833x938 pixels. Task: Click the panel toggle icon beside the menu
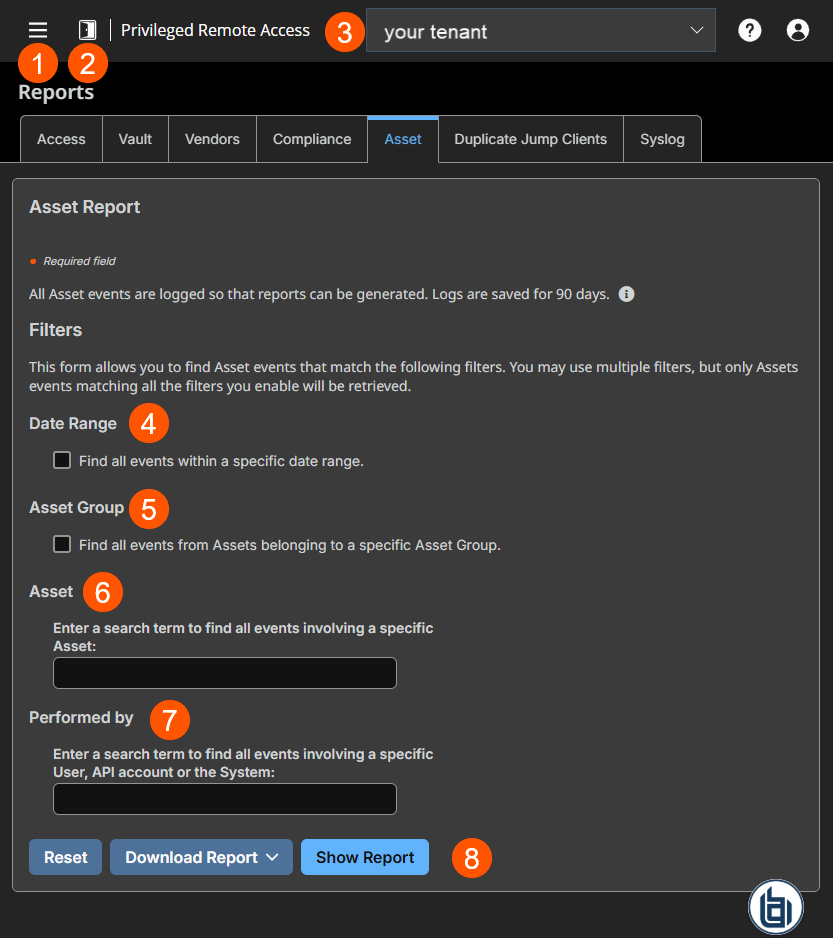[x=86, y=29]
